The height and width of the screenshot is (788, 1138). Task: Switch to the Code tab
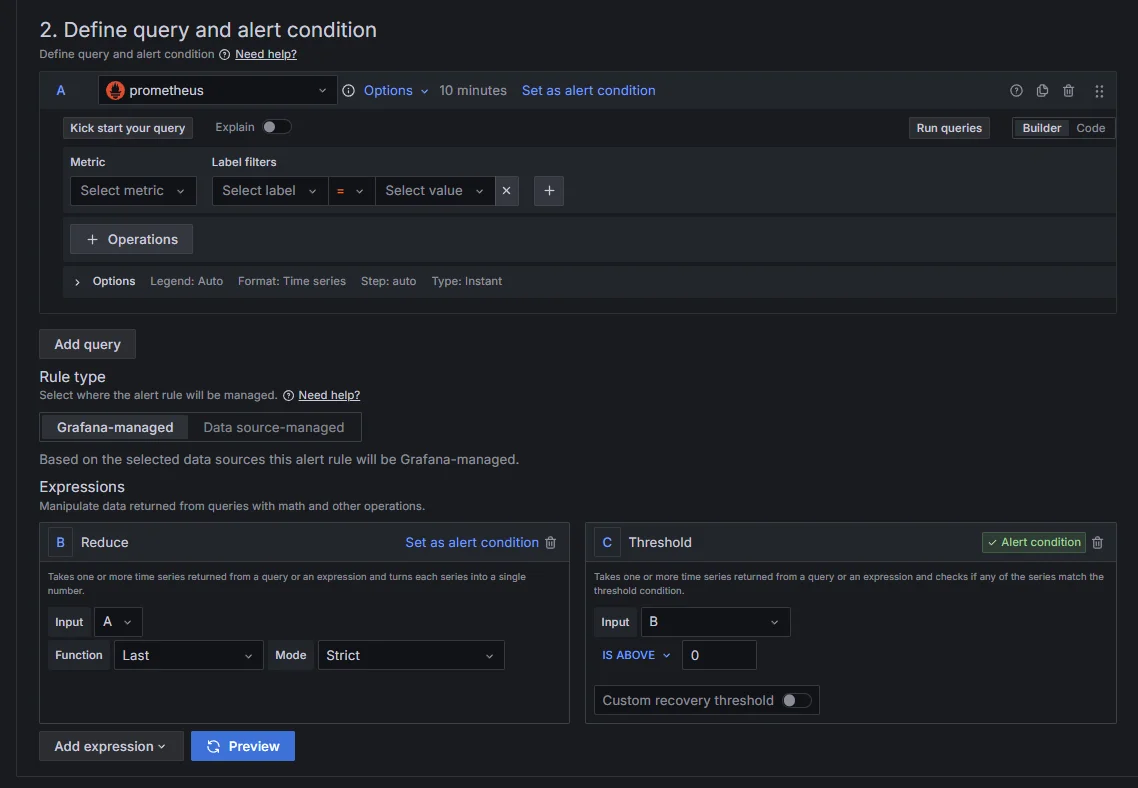pyautogui.click(x=1090, y=127)
